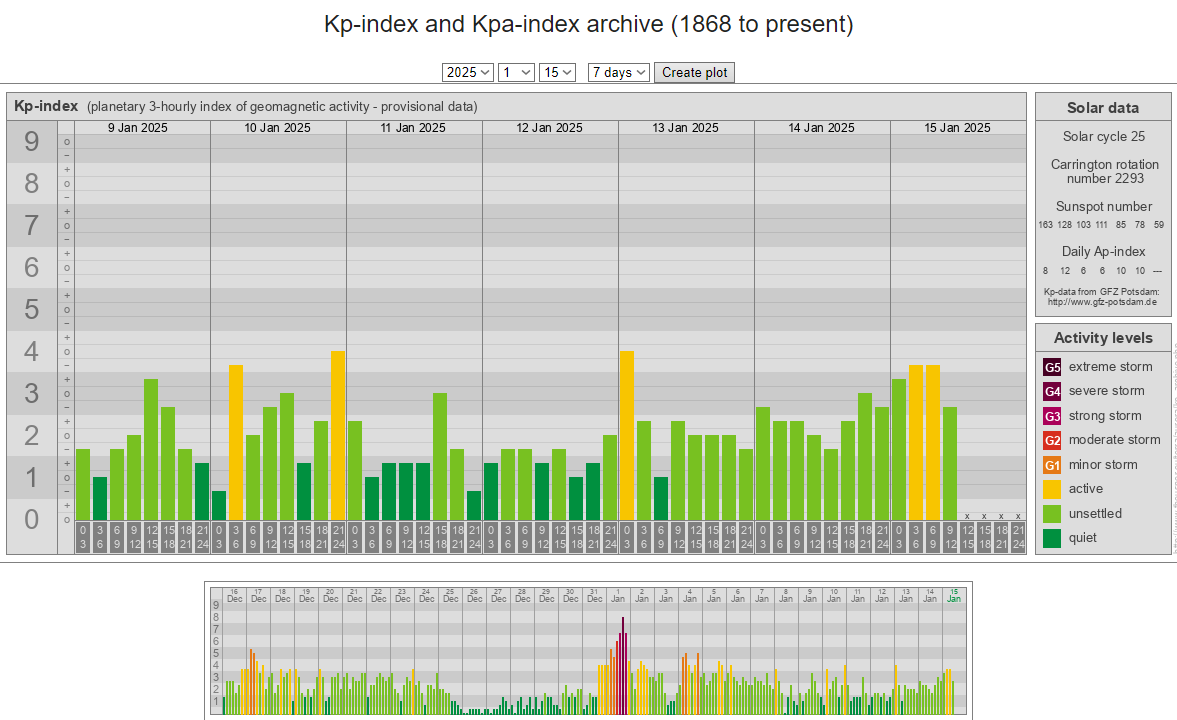Click the yellow active level swatch
This screenshot has width=1177, height=720.
pos(1052,489)
